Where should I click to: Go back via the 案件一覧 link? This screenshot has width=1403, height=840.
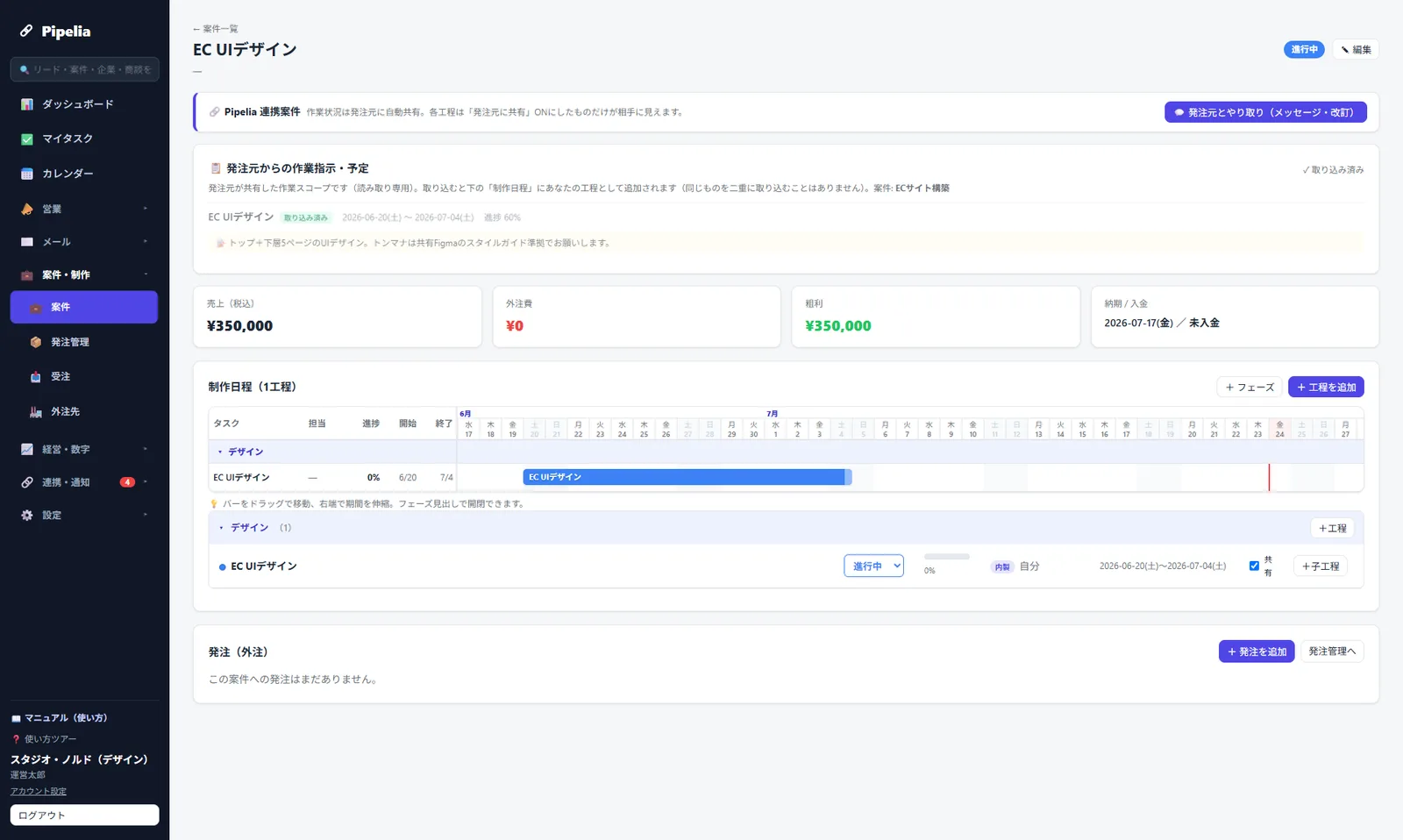[216, 29]
